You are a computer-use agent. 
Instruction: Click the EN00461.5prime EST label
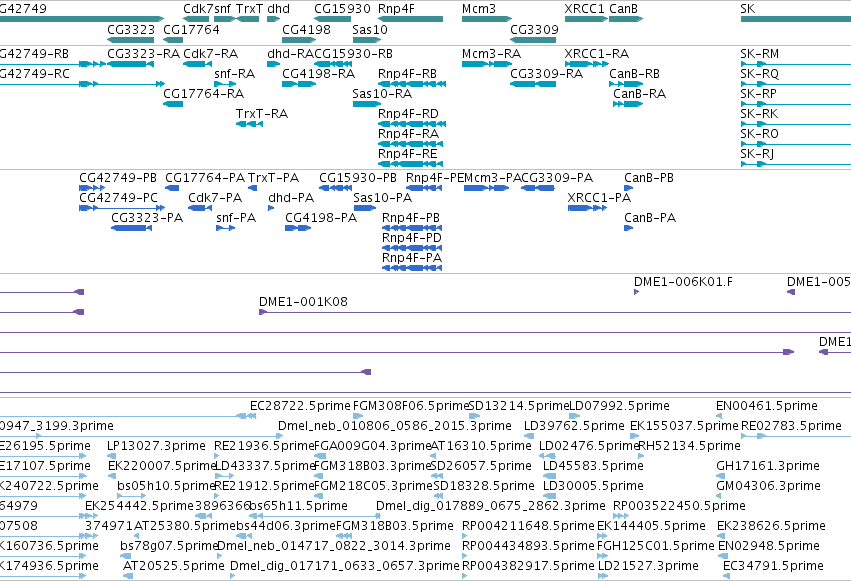pos(767,406)
